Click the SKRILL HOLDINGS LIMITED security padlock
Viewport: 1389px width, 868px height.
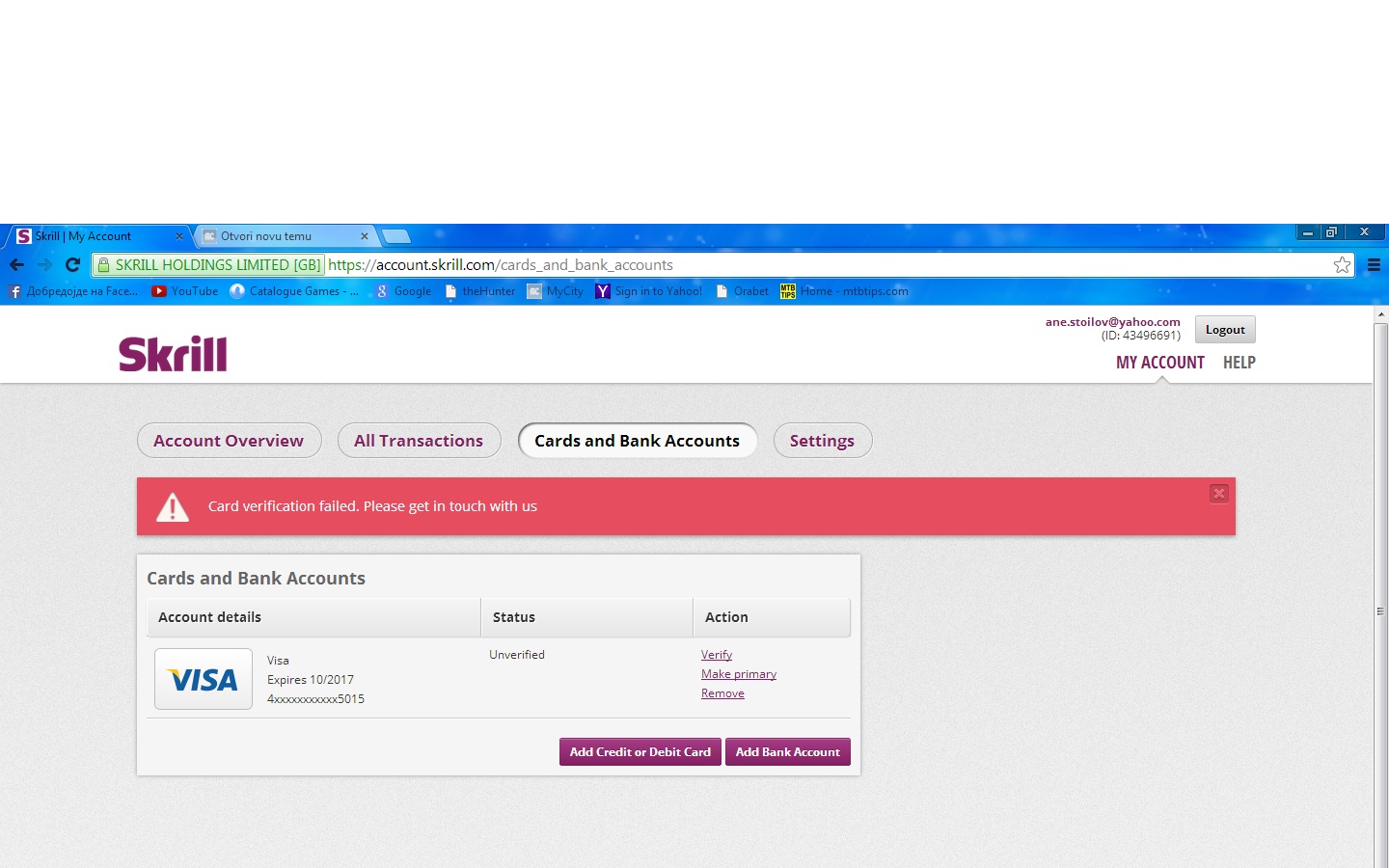click(x=104, y=264)
